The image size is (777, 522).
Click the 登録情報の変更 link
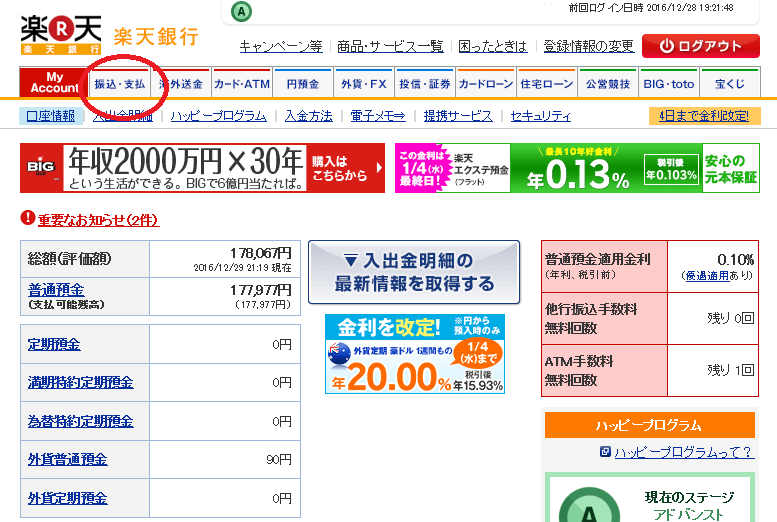588,47
